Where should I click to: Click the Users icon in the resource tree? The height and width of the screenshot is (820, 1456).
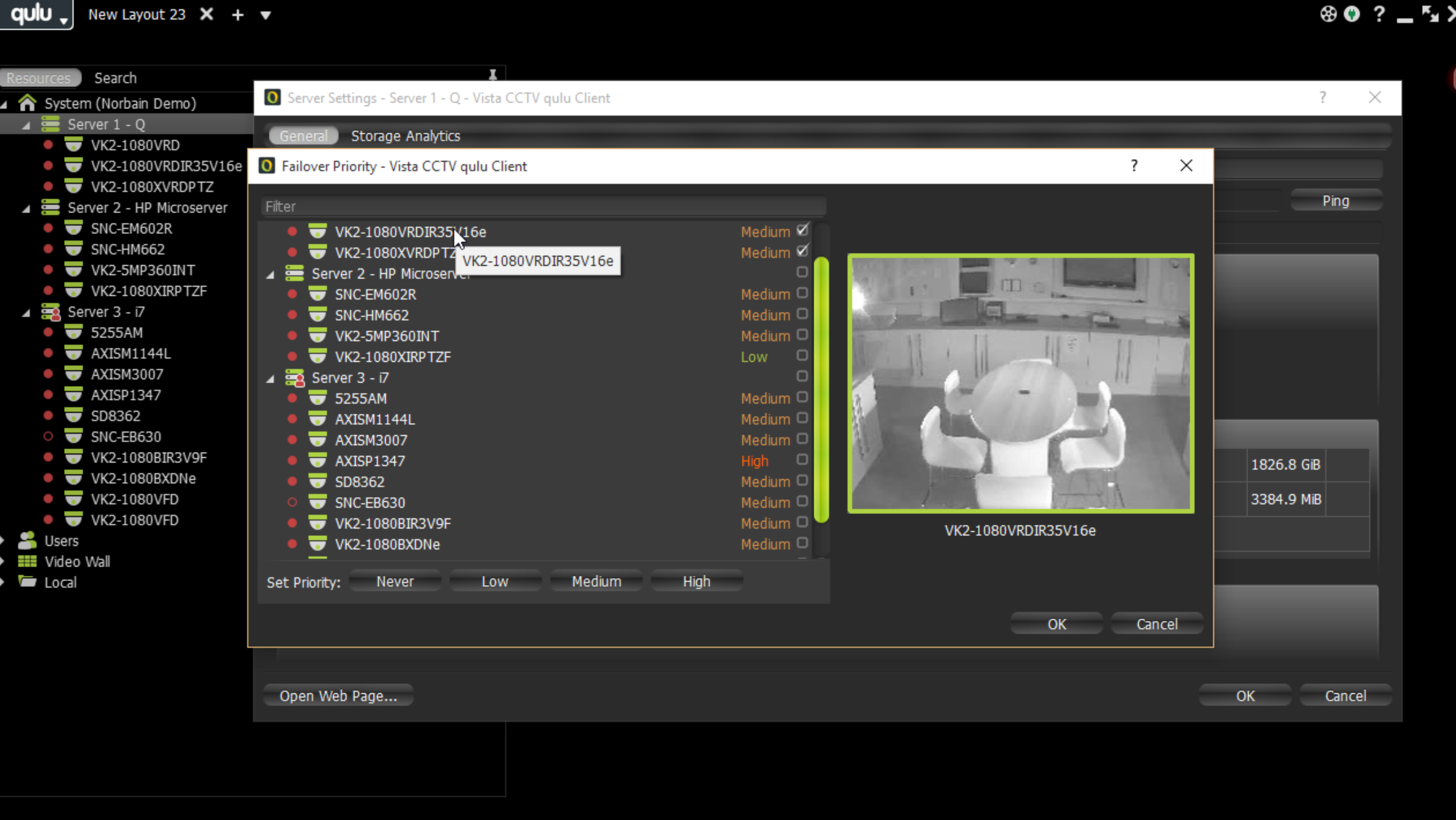(27, 540)
